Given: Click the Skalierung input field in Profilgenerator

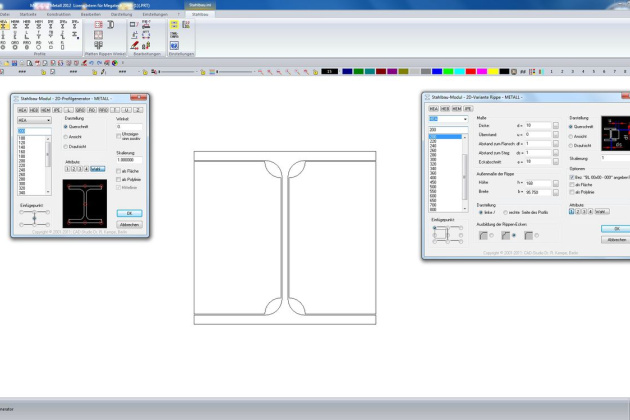Looking at the screenshot, I should tap(129, 160).
